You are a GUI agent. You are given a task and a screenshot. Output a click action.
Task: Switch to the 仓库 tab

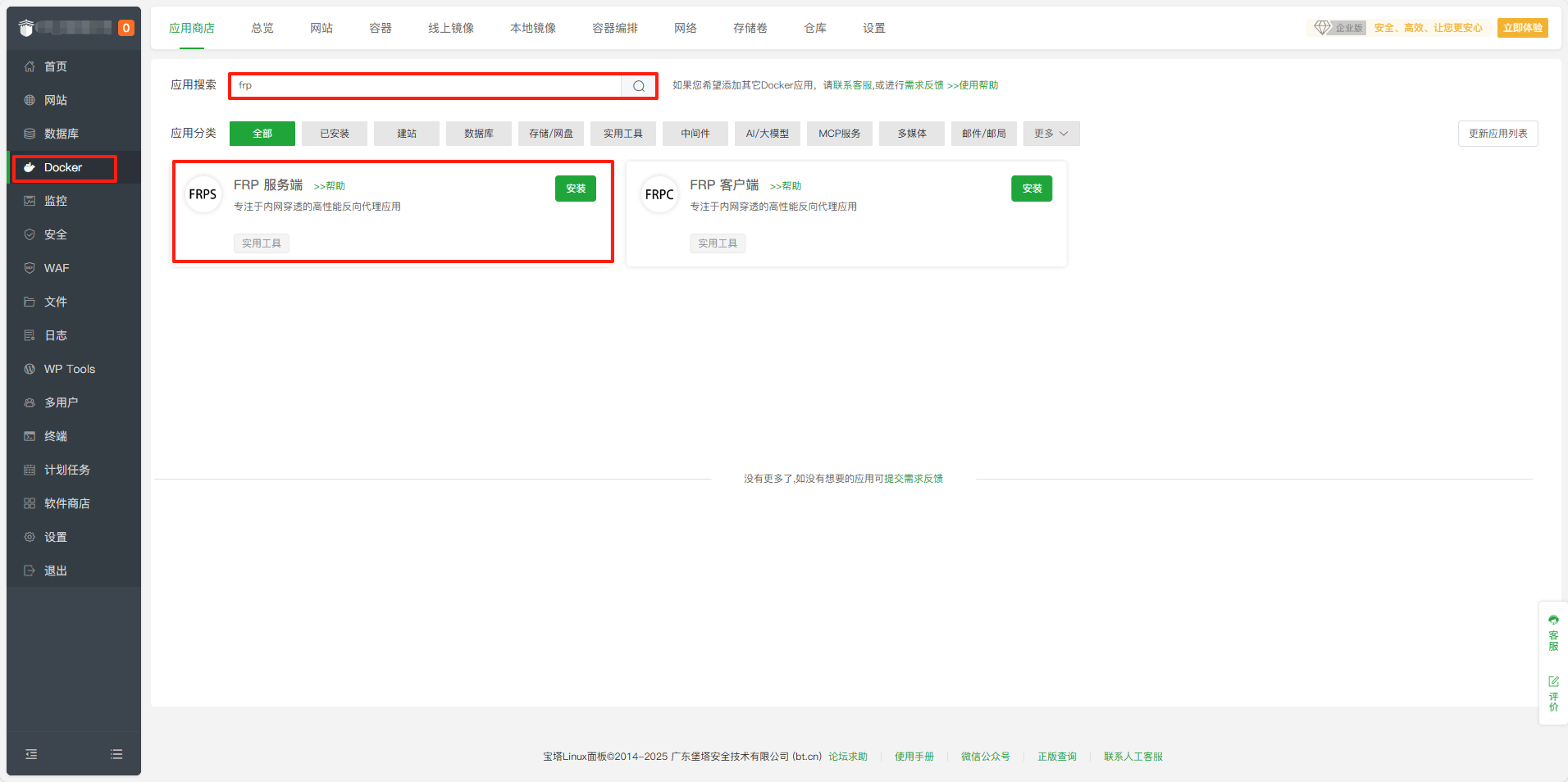point(815,28)
